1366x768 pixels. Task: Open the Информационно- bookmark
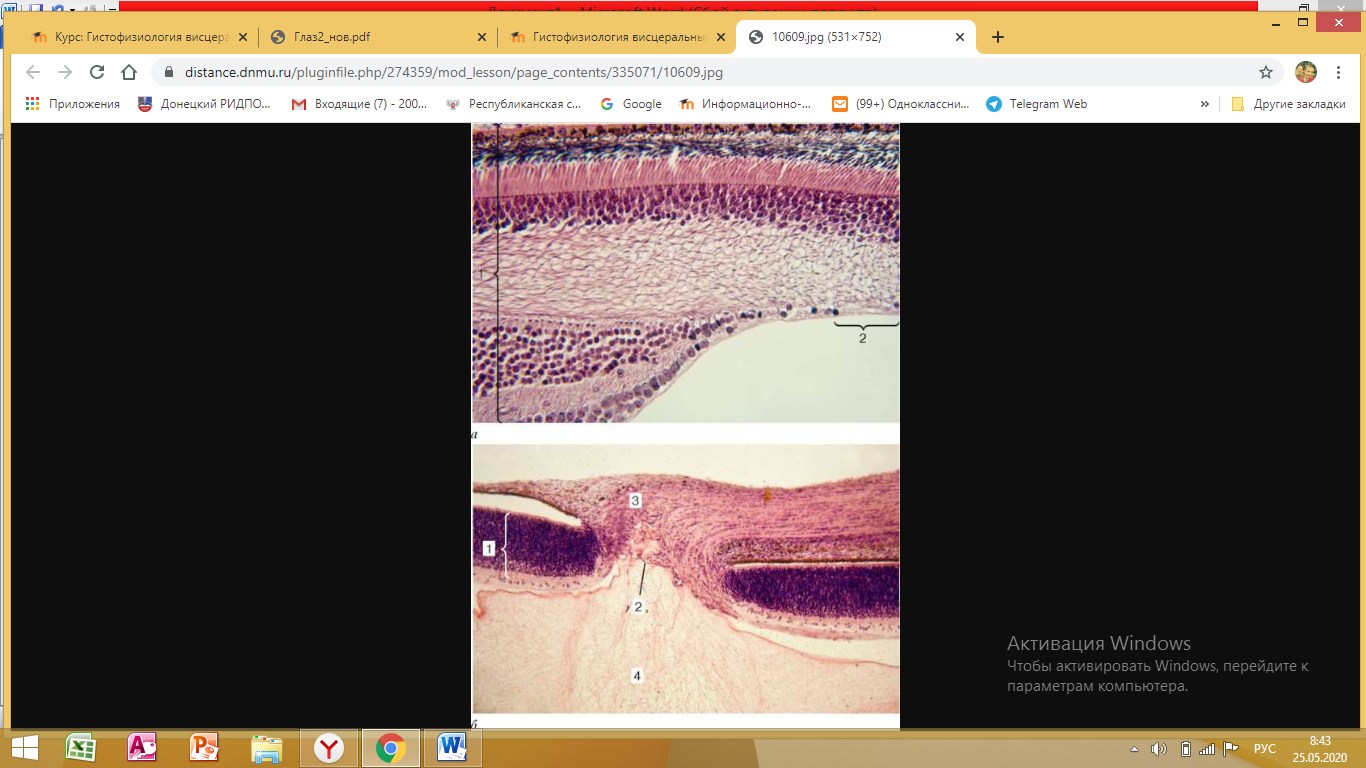pyautogui.click(x=746, y=104)
